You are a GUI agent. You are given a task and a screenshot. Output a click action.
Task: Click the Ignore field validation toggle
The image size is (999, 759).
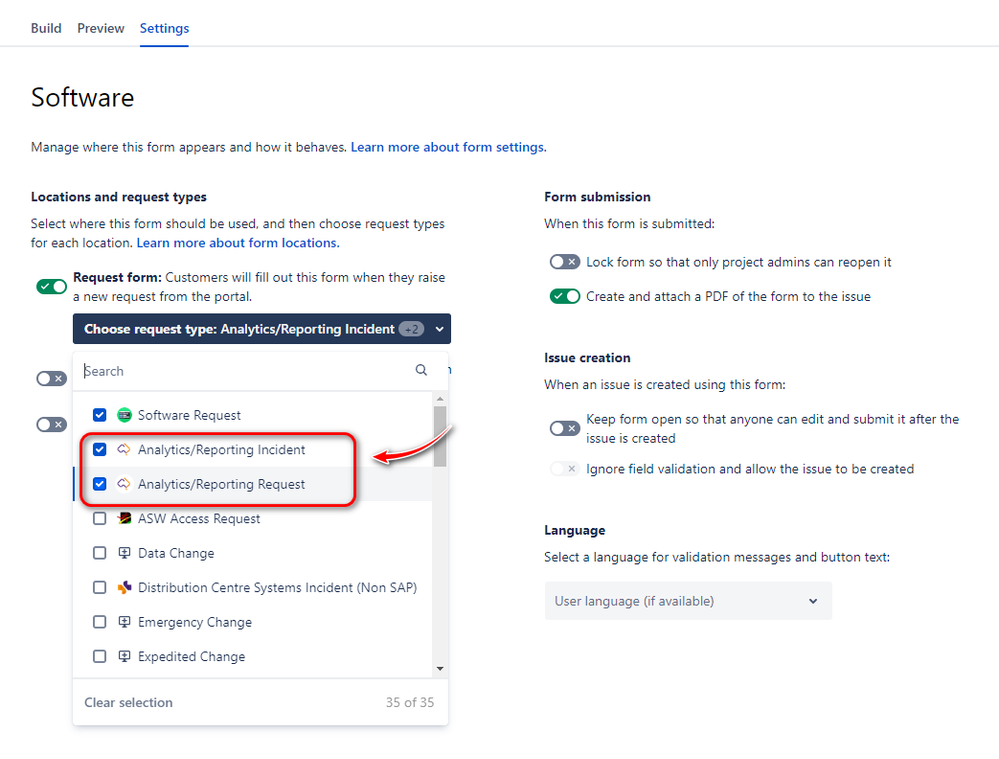point(564,469)
